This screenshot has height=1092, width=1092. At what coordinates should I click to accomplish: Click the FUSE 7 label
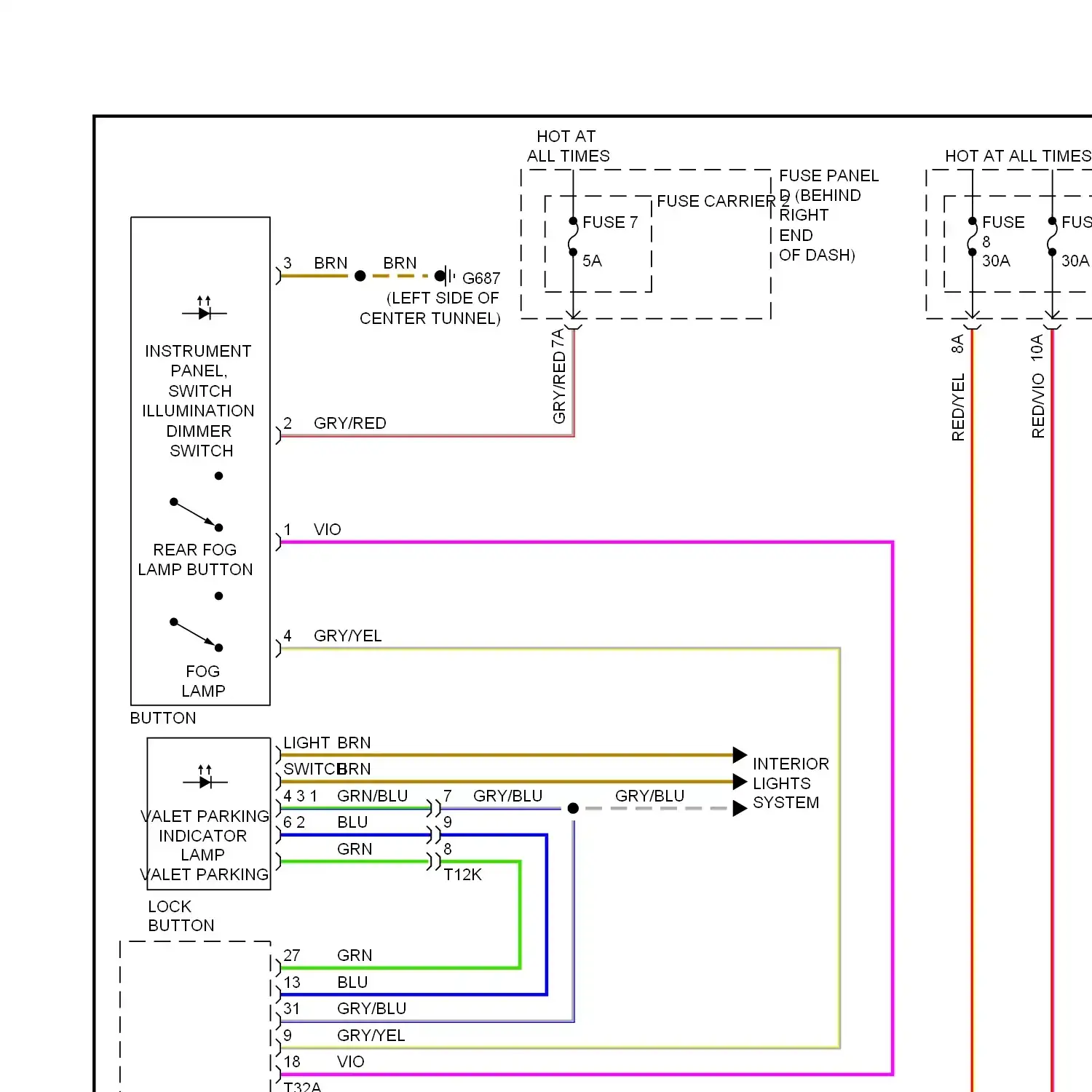tap(610, 222)
